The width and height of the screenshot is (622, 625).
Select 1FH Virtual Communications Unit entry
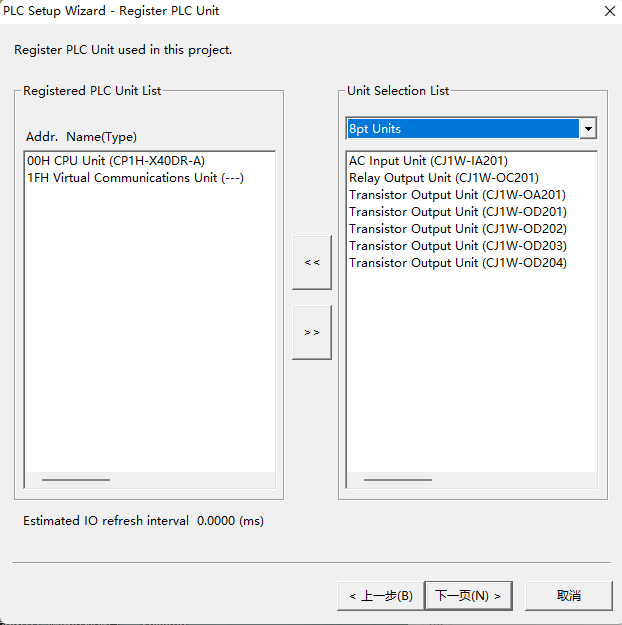click(x=135, y=178)
